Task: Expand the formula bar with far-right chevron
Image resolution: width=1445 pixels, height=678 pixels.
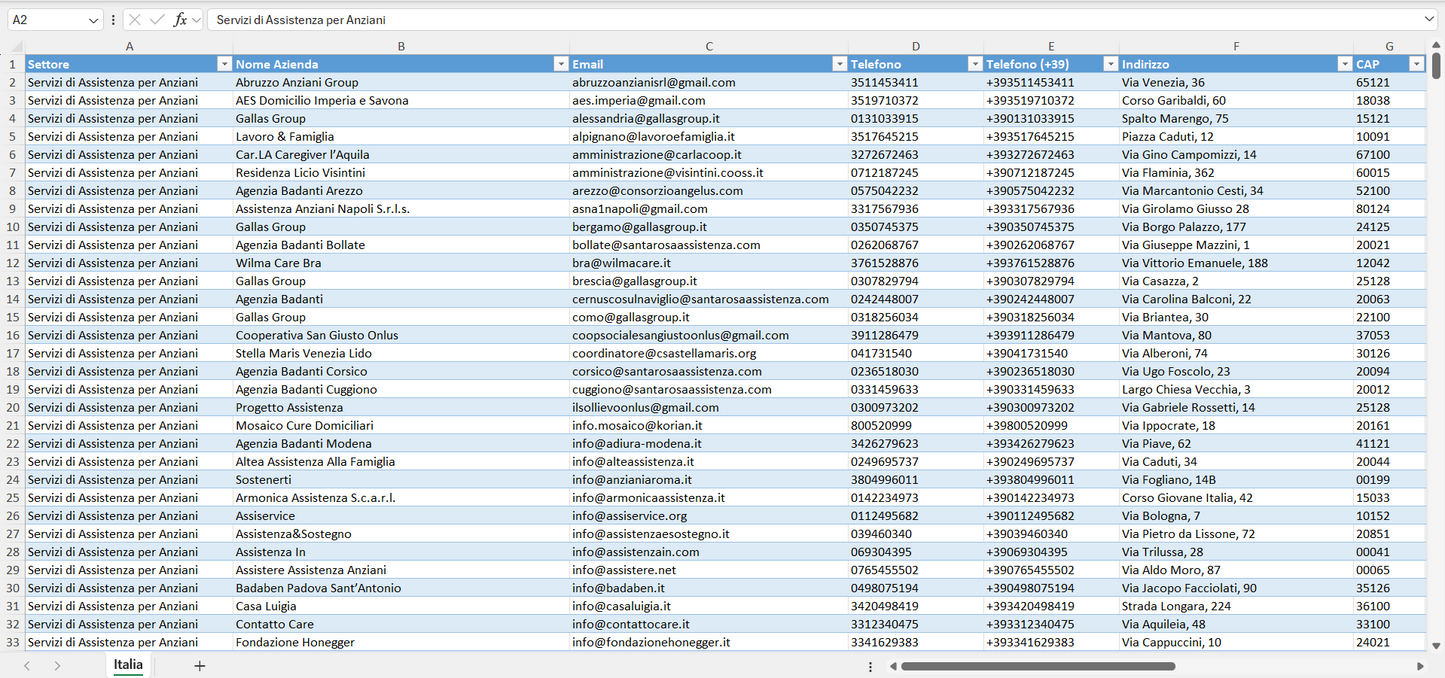Action: click(x=1429, y=20)
